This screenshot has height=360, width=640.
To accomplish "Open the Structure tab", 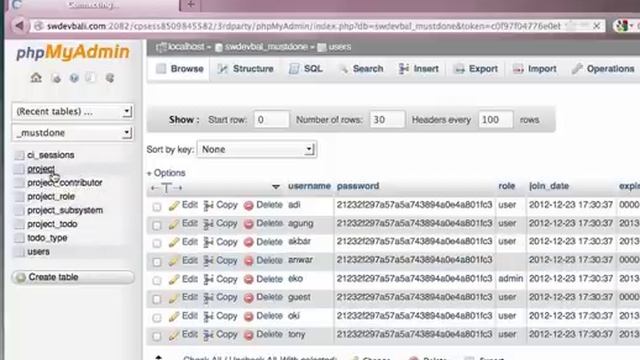I will point(245,69).
